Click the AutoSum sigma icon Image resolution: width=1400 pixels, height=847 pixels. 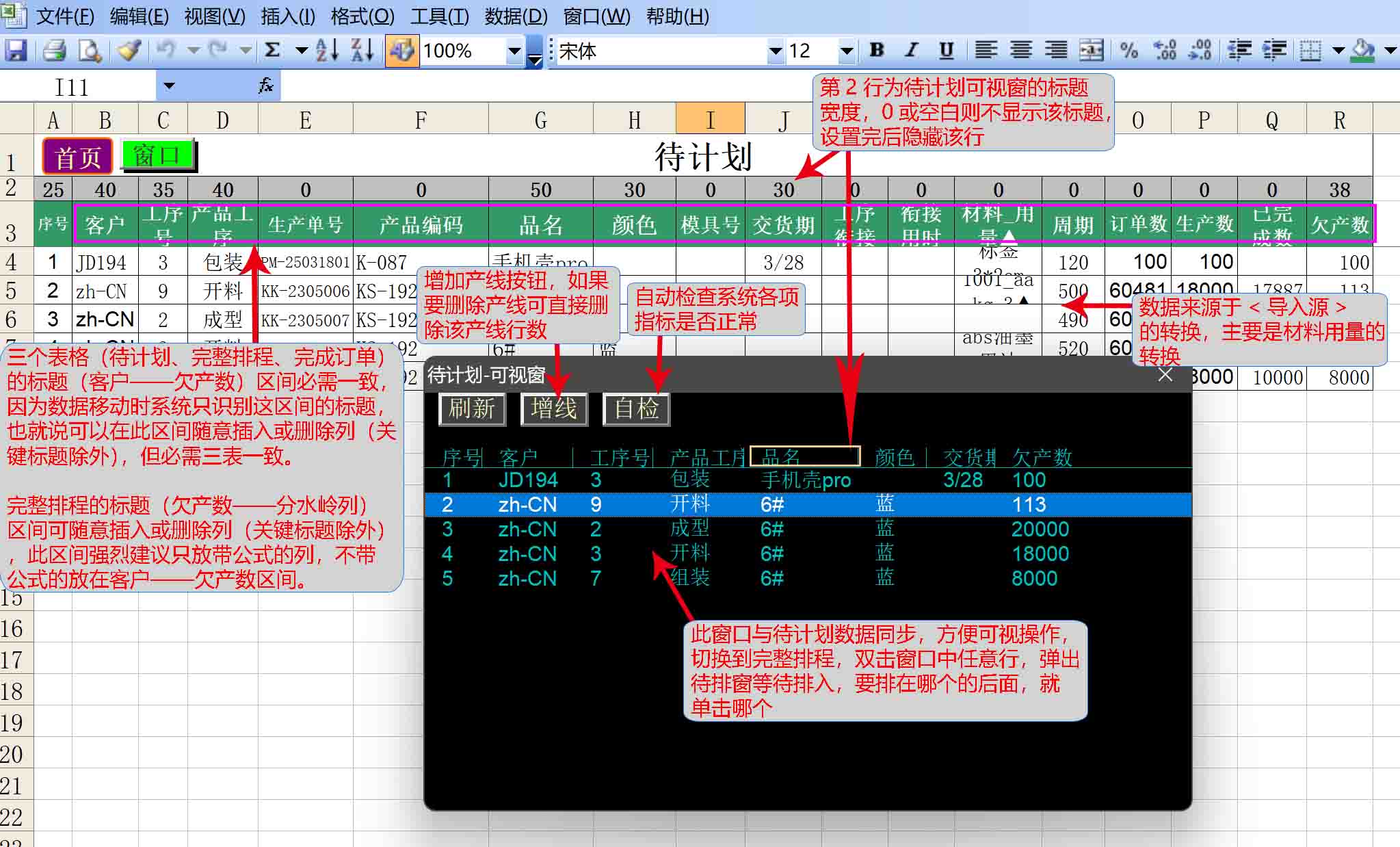[272, 50]
